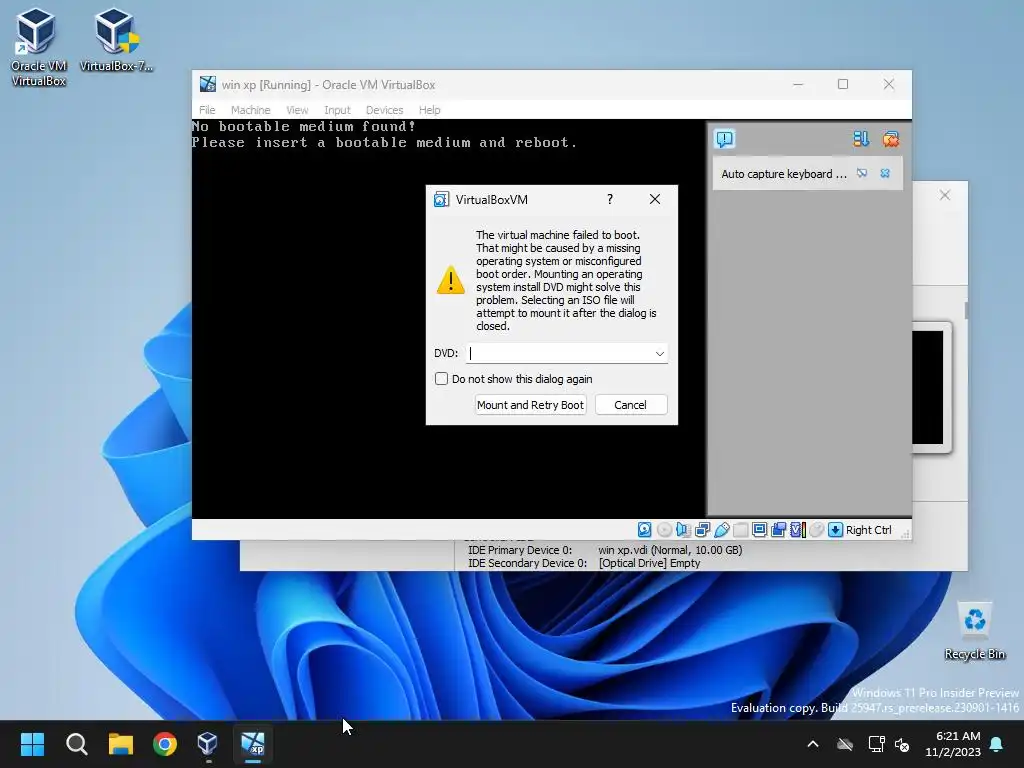Open the USB devices status icon
This screenshot has width=1024, height=768.
coord(722,530)
